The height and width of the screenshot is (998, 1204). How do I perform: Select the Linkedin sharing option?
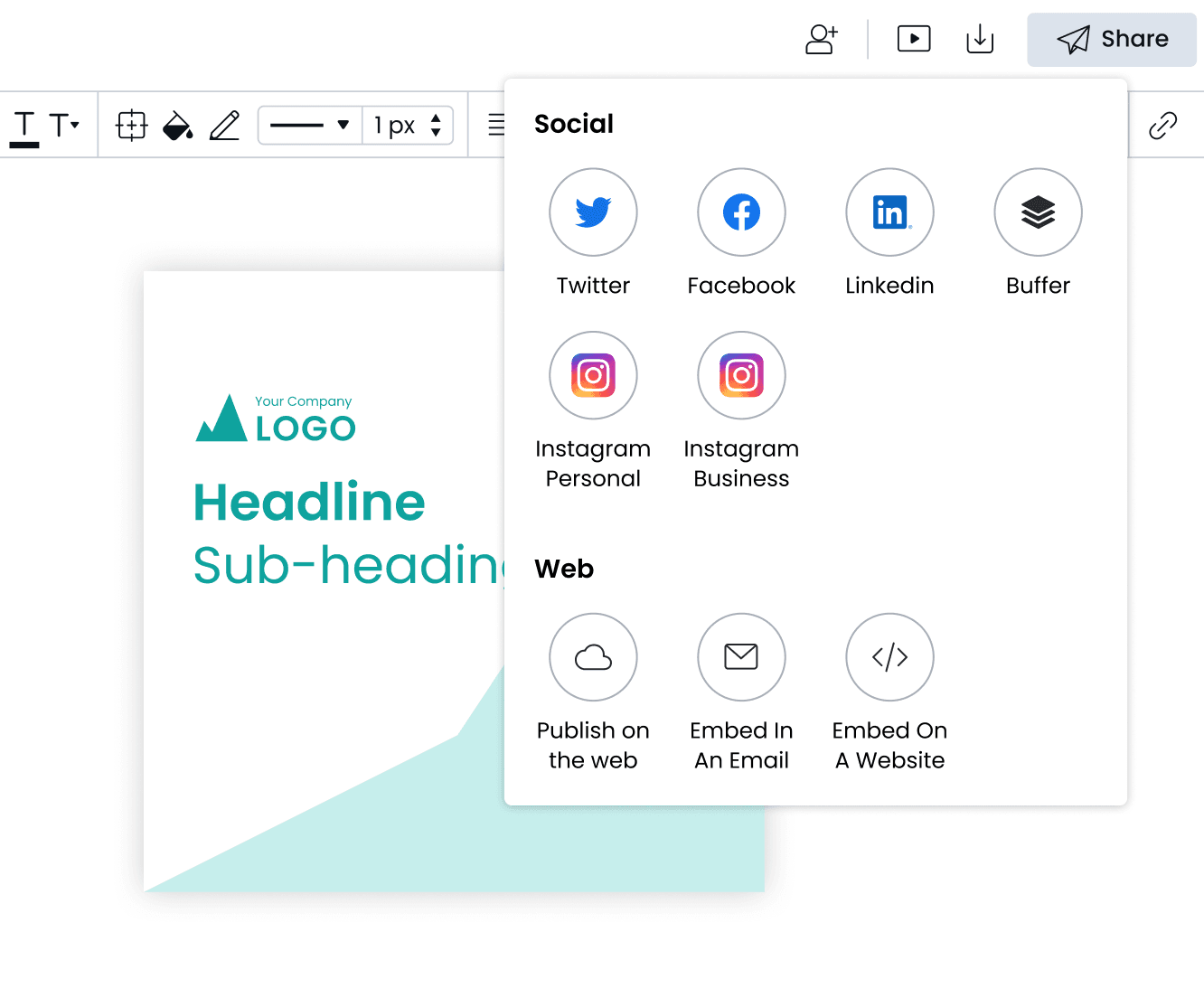pos(889,212)
